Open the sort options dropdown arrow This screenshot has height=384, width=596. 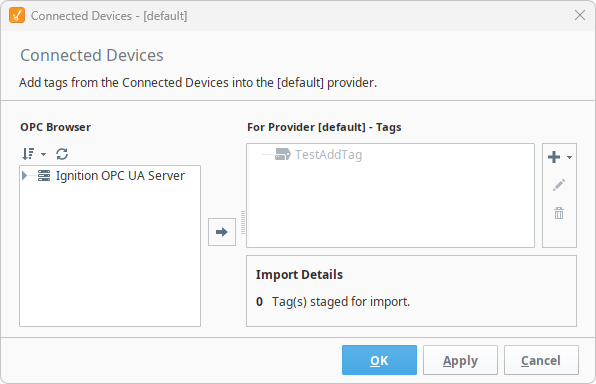coord(43,154)
